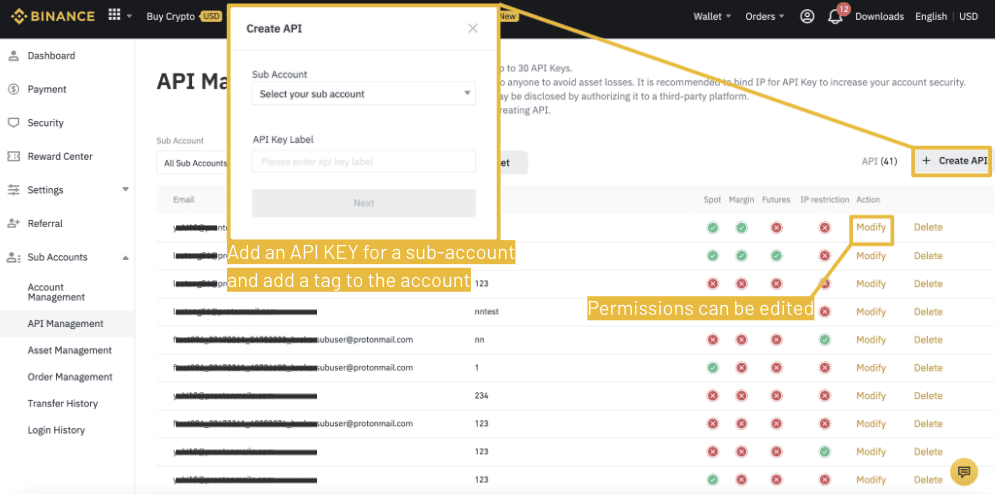Open Select your sub account dropdown
Screen dimensions: 995x494
point(363,94)
